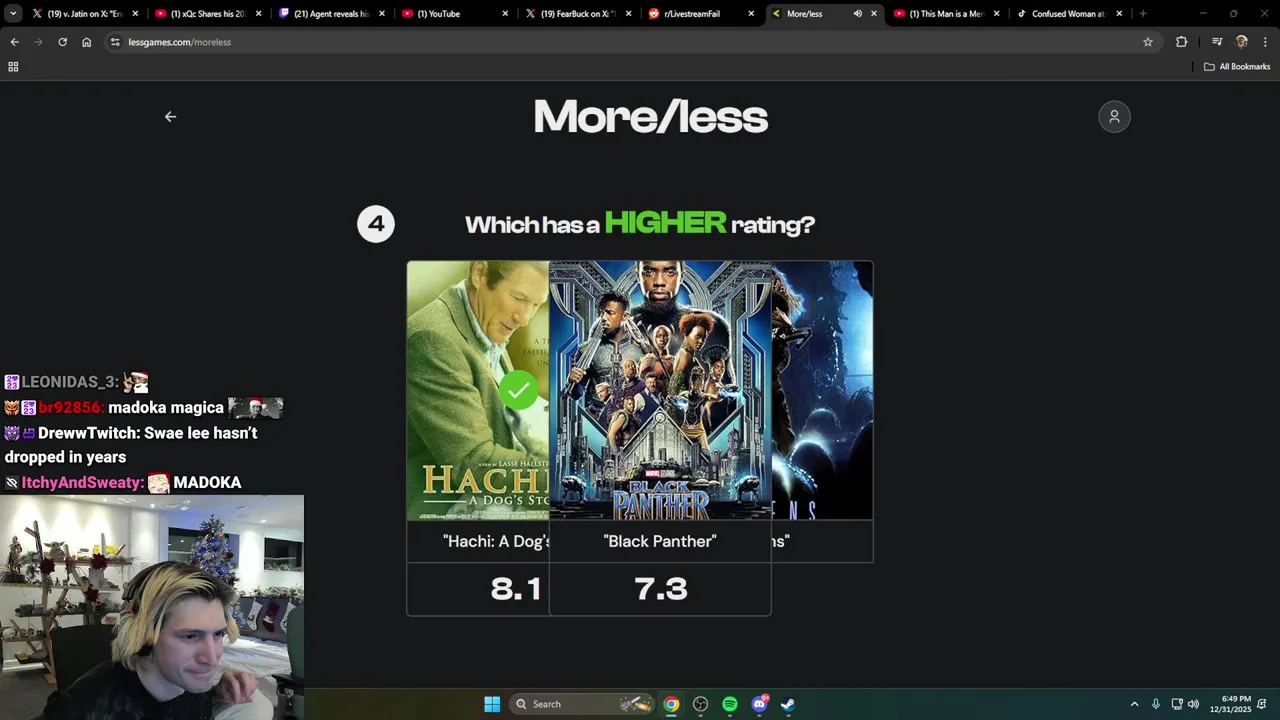Switch to This Man is a Menace tab
The height and width of the screenshot is (720, 1280).
tap(945, 14)
